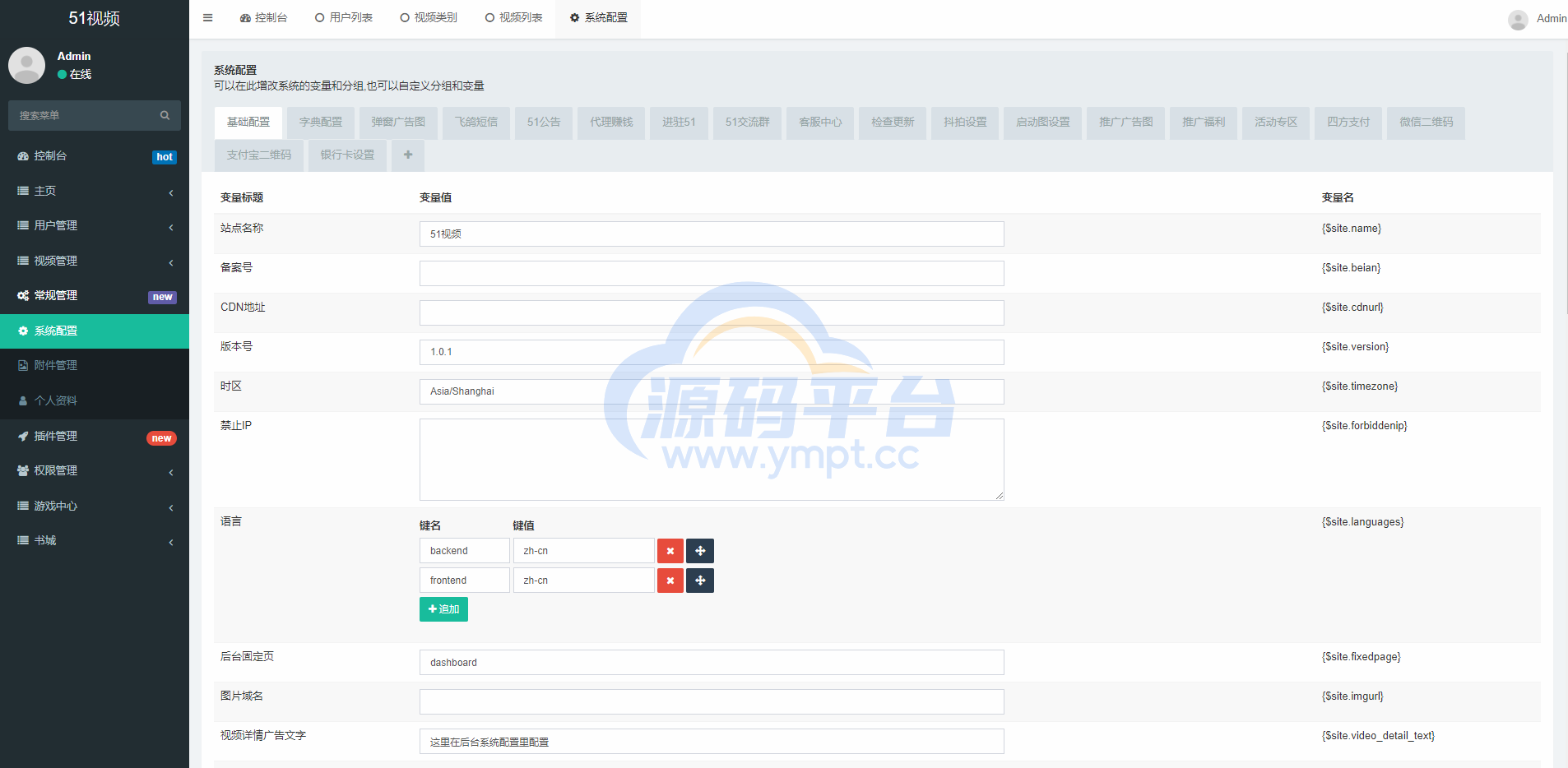The width and height of the screenshot is (1568, 768).
Task: Click the CDN地址 input field
Action: coord(712,312)
